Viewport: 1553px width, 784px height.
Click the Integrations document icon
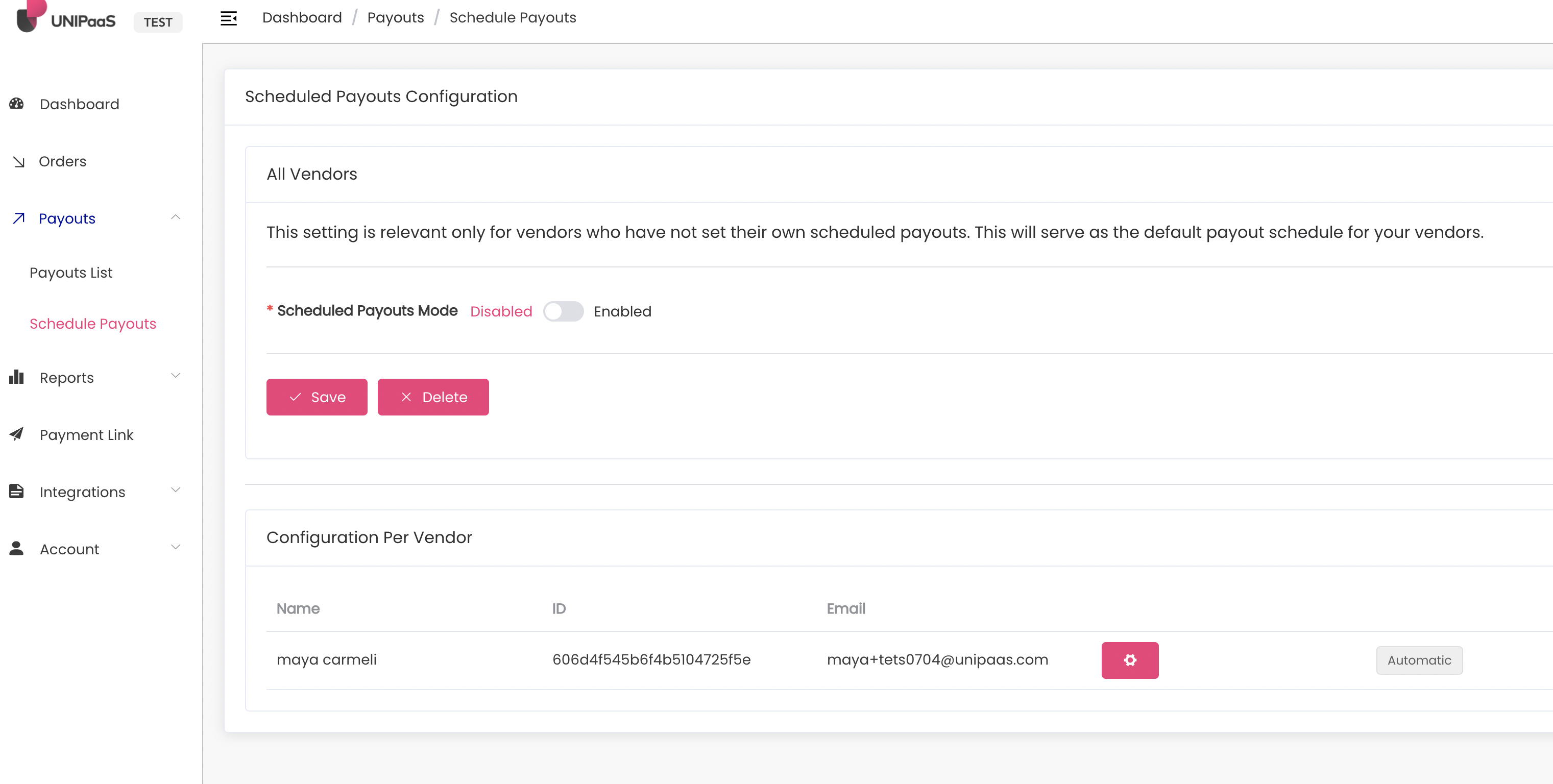pyautogui.click(x=16, y=491)
